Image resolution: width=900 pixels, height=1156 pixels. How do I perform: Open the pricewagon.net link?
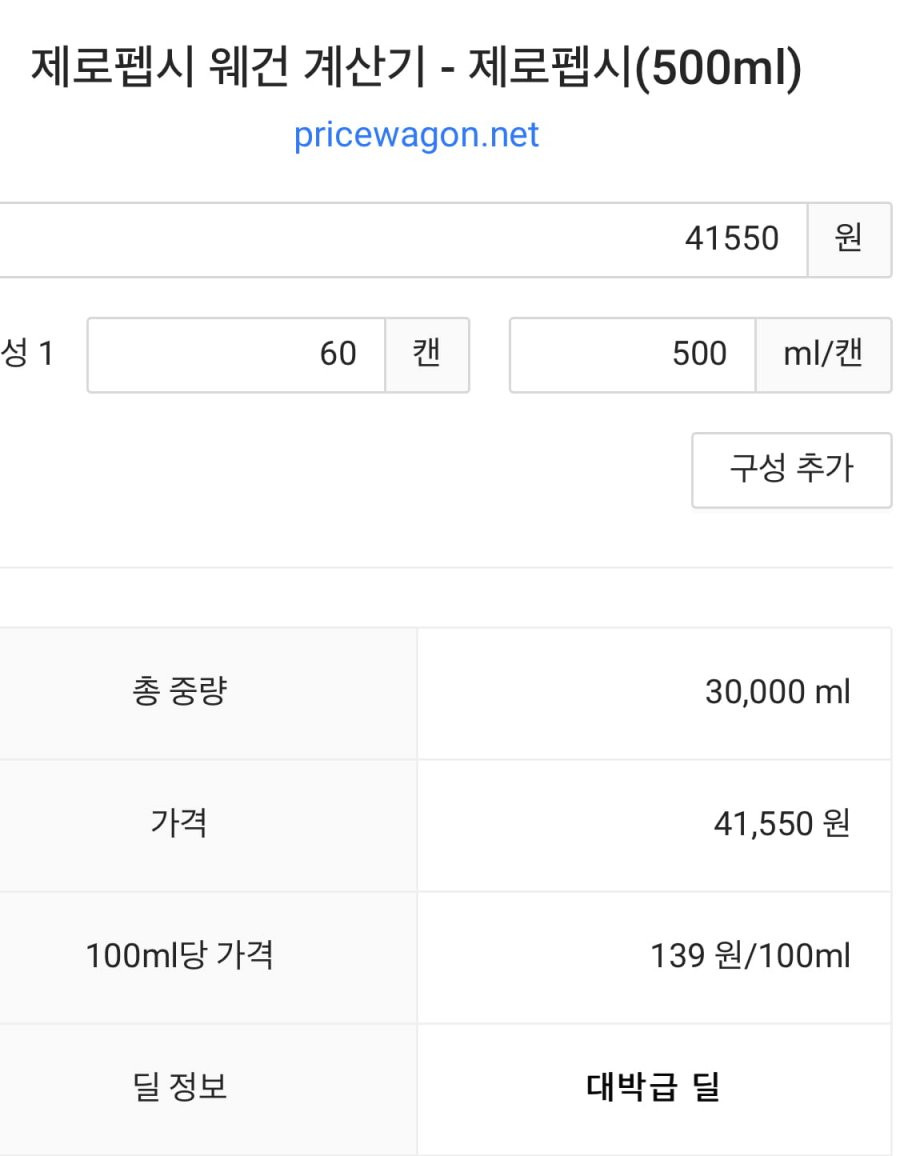(416, 135)
